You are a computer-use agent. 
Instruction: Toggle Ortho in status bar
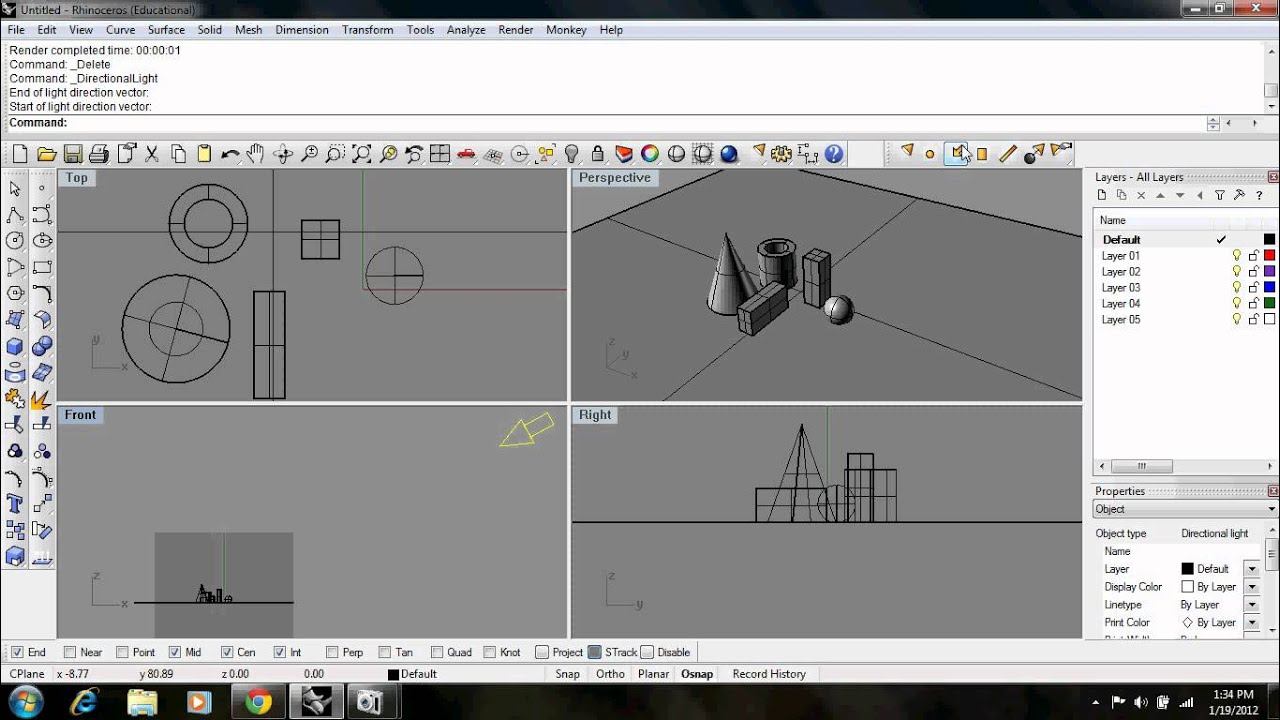point(610,674)
